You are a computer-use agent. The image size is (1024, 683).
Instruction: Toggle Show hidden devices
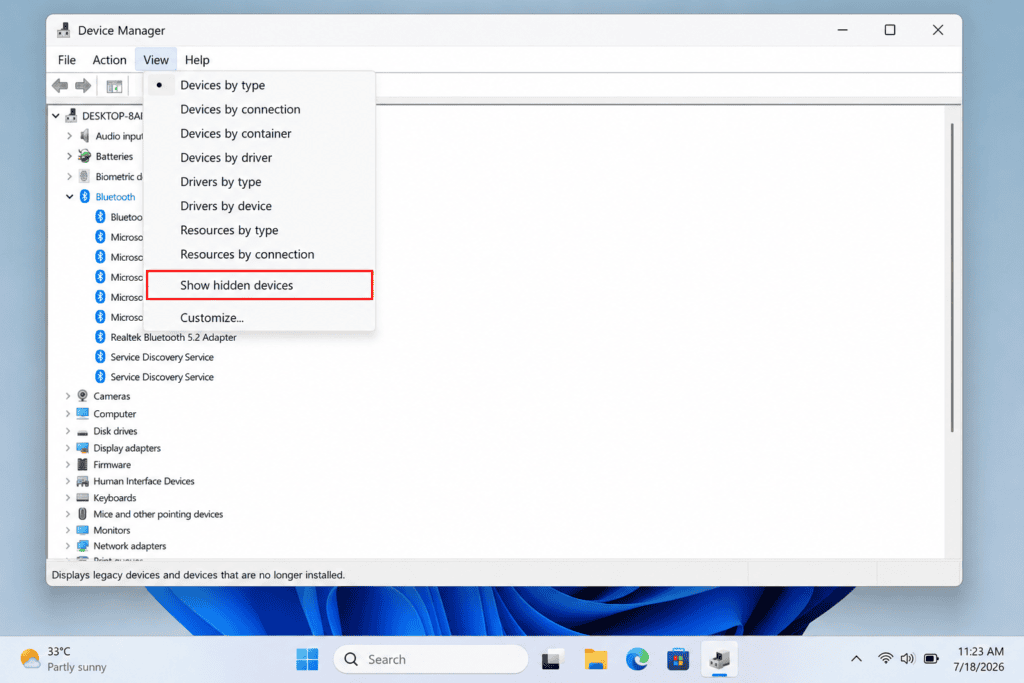coord(259,285)
